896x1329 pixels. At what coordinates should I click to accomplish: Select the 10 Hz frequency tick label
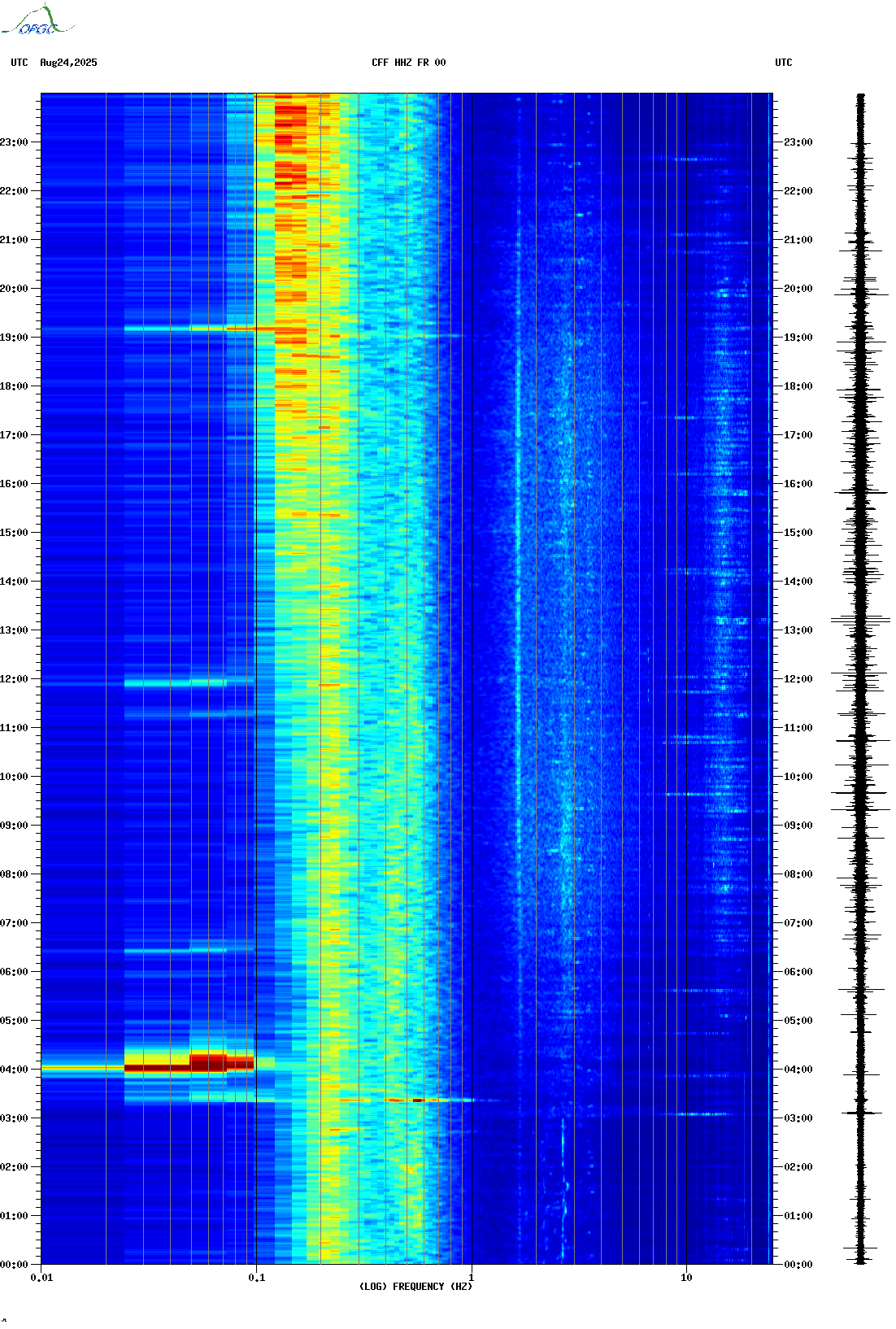point(686,1278)
